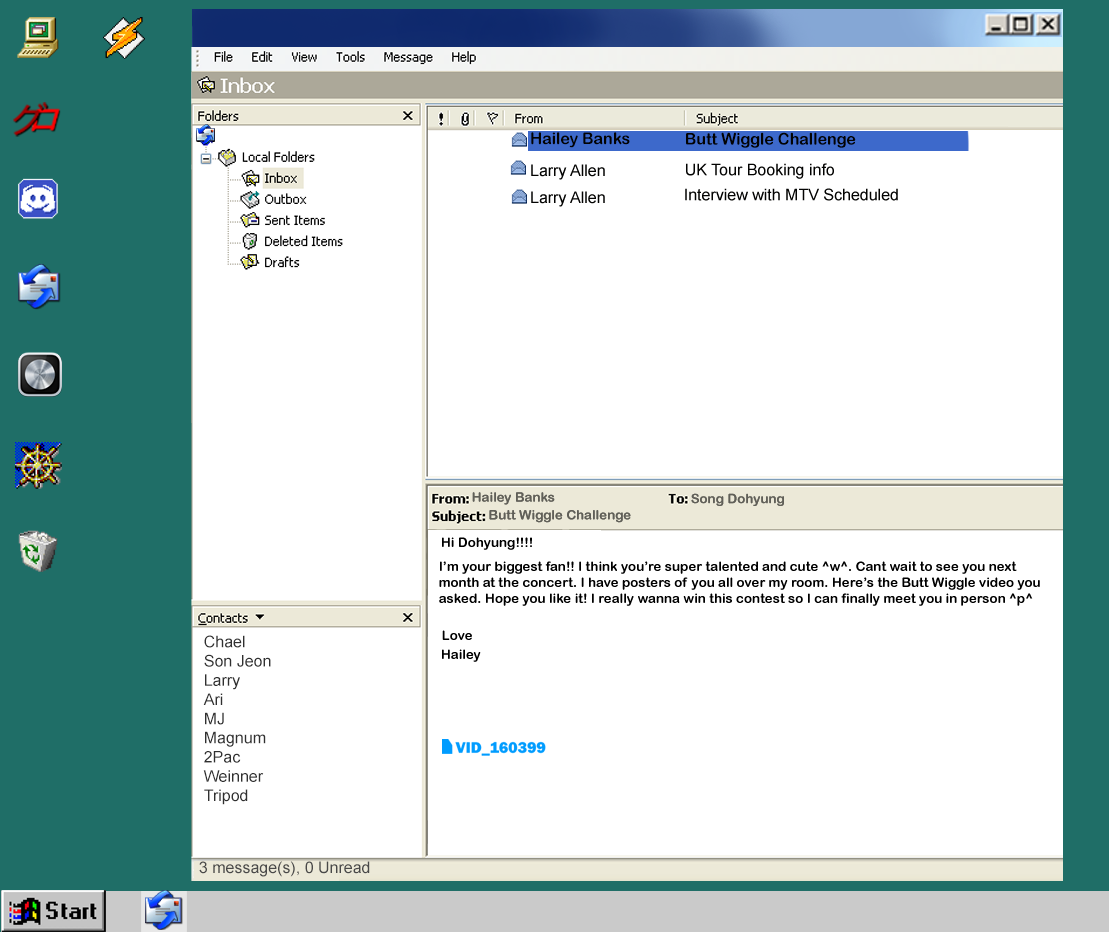Screen dimensions: 1109x932
Task: Open the red Japanese text desktop icon
Action: 37,119
